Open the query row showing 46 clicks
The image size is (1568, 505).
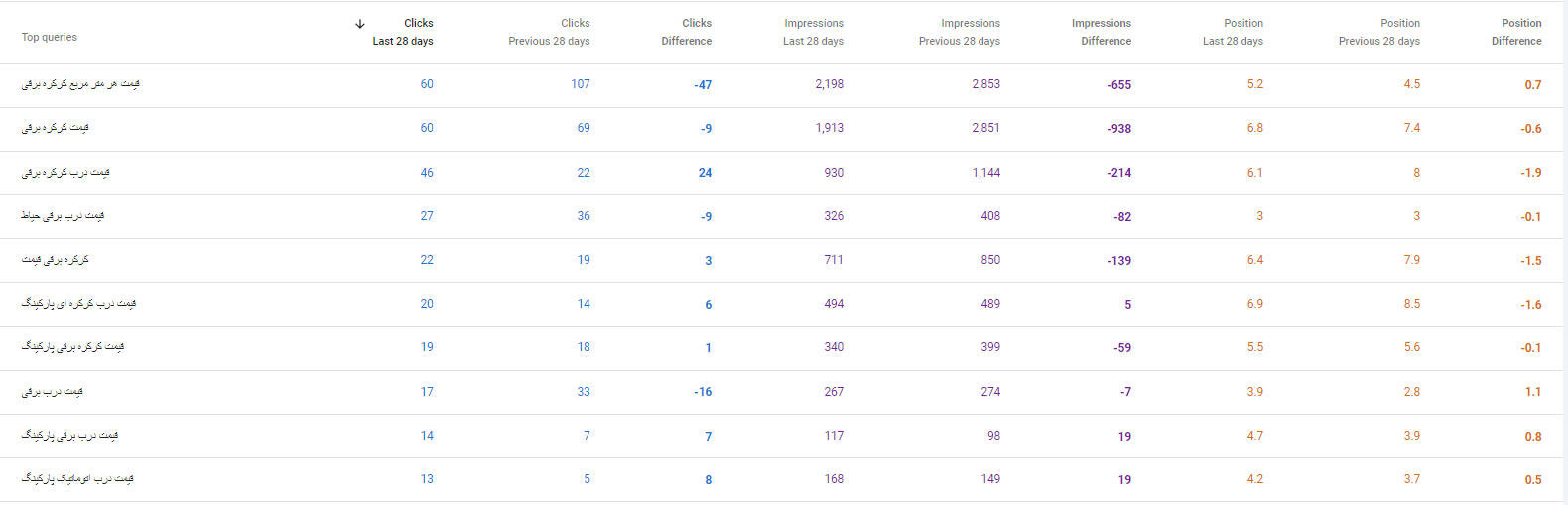pos(784,173)
